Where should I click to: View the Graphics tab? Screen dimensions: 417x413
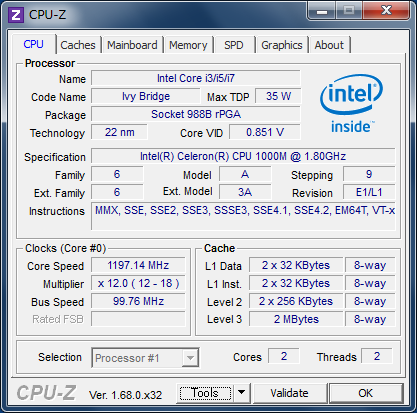(x=282, y=45)
